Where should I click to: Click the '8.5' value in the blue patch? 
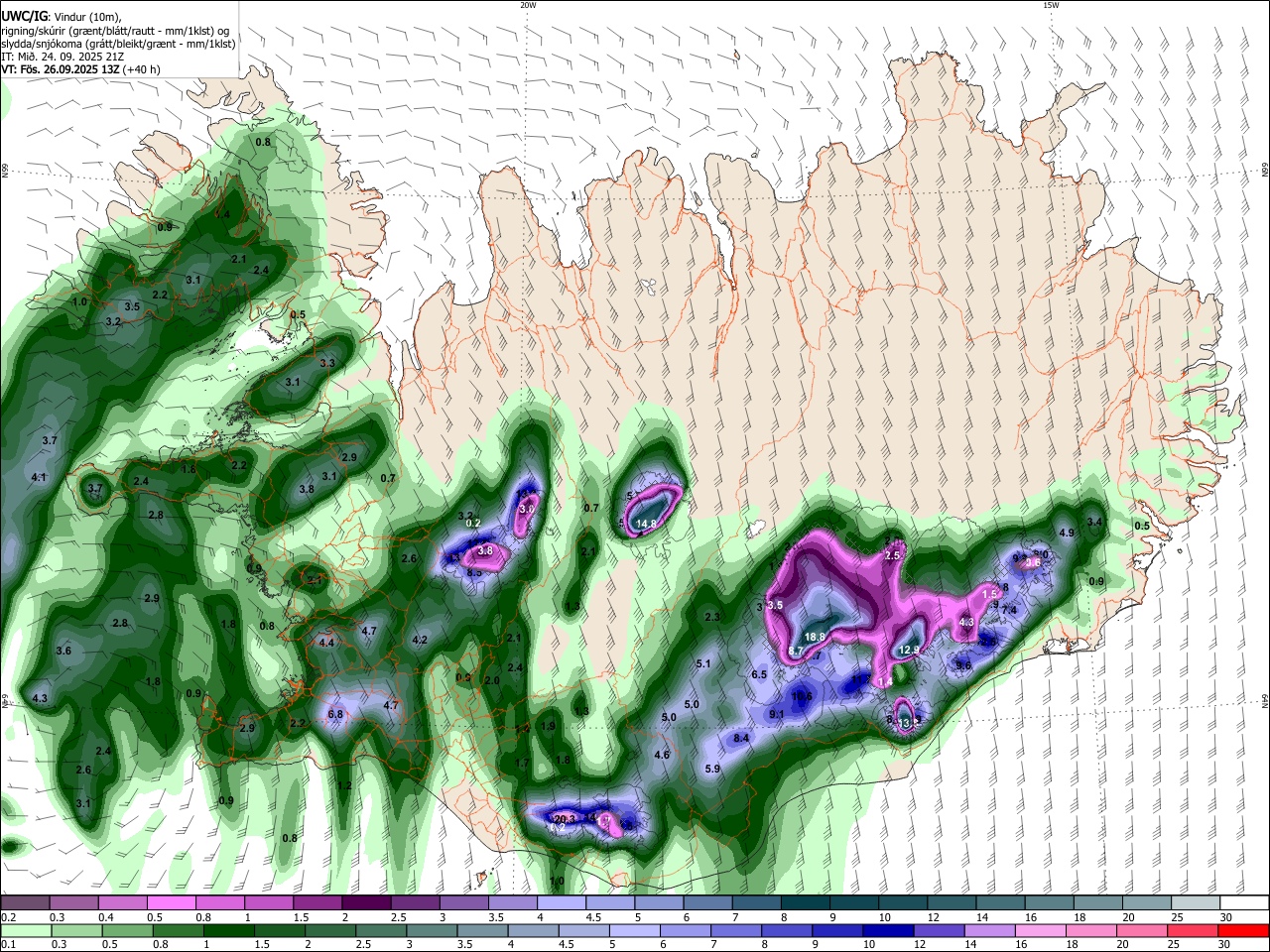click(474, 571)
